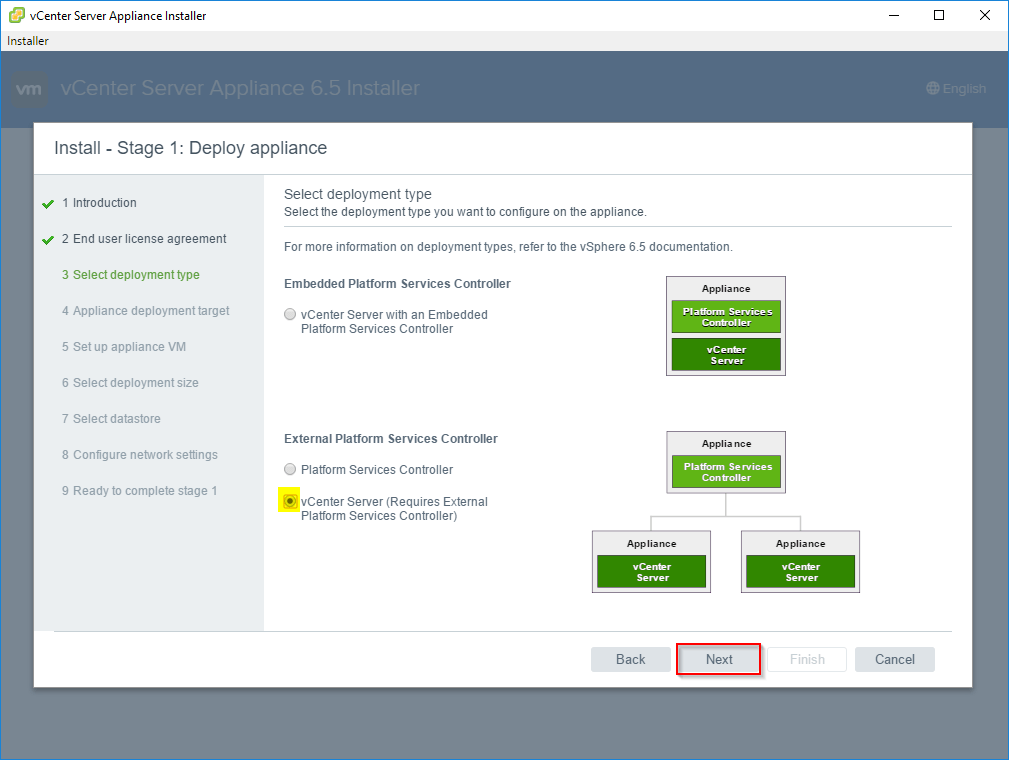Select vCenter Server requiring external Platform Services Controller

(x=289, y=500)
